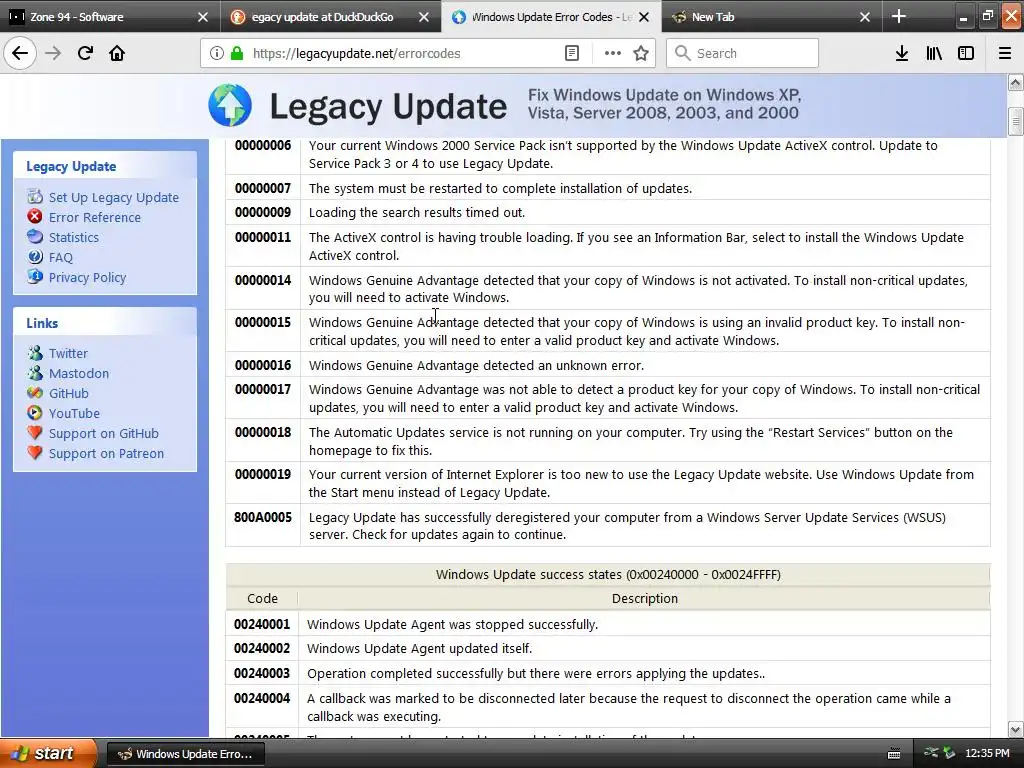
Task: Close the Zone 94 - Software tab
Action: click(x=203, y=17)
